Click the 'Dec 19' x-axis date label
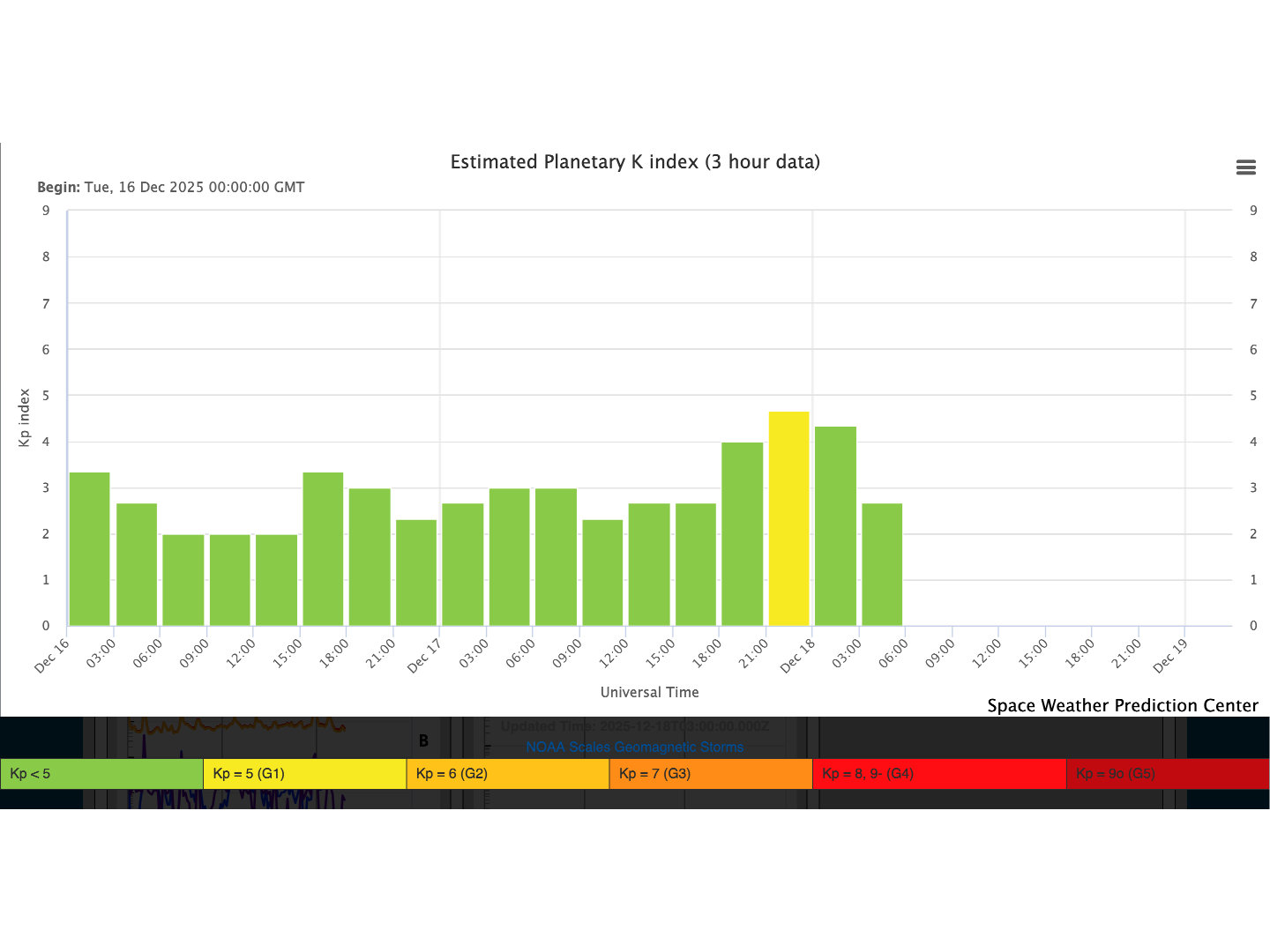Viewport: 1270px width, 952px height. (1170, 657)
